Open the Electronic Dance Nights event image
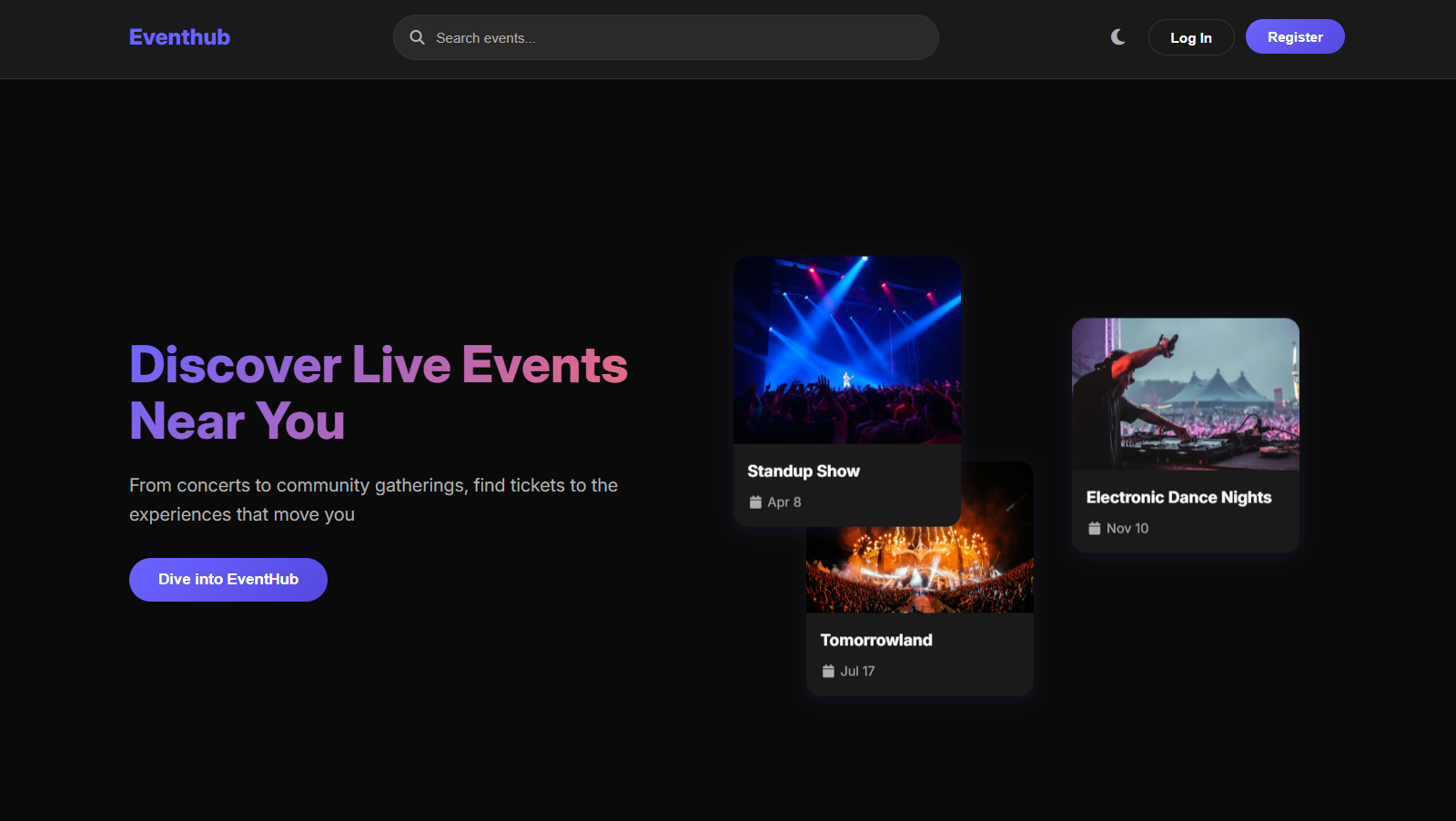The image size is (1456, 821). 1185,393
